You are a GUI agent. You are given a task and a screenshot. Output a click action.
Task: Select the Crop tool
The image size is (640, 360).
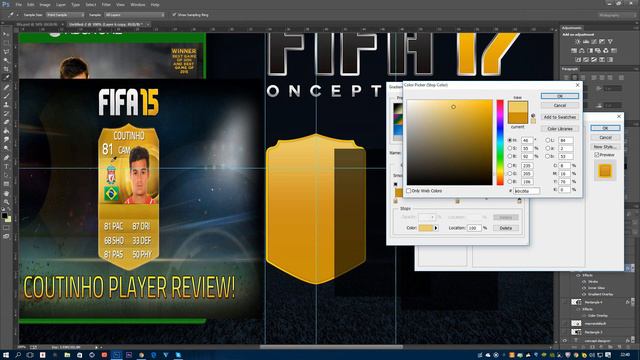6,69
